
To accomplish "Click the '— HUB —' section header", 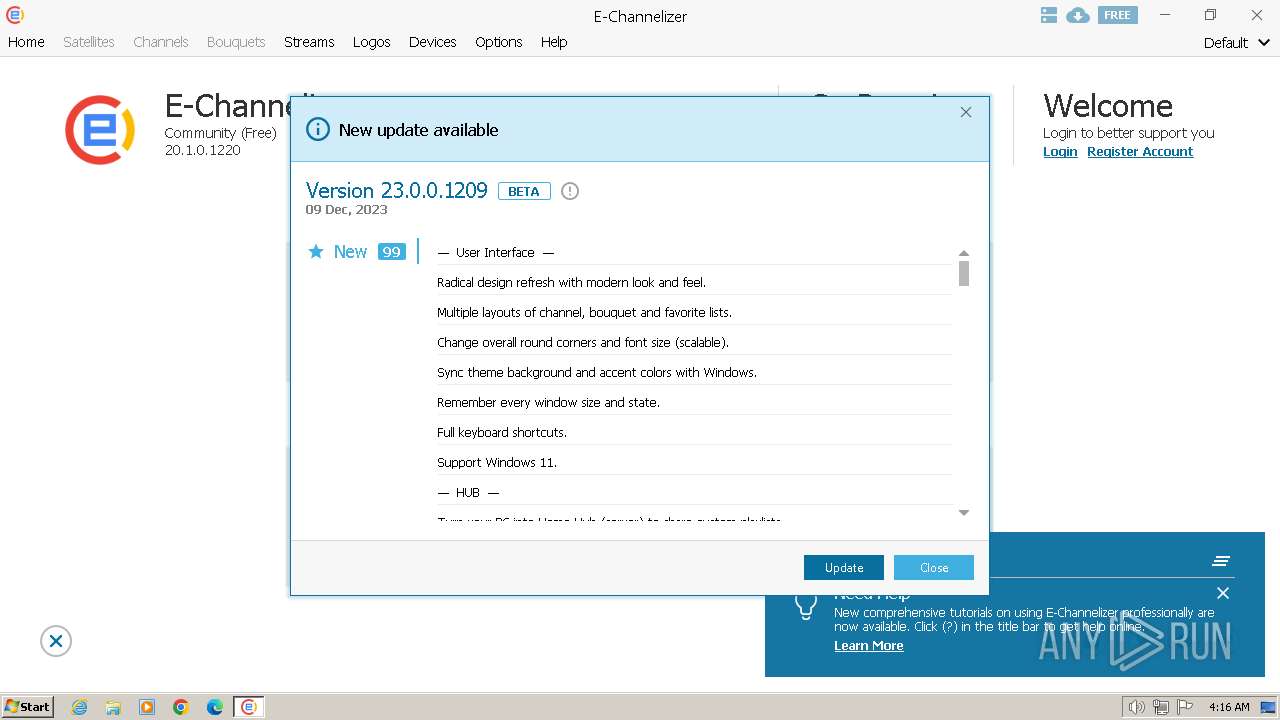I will click(468, 493).
